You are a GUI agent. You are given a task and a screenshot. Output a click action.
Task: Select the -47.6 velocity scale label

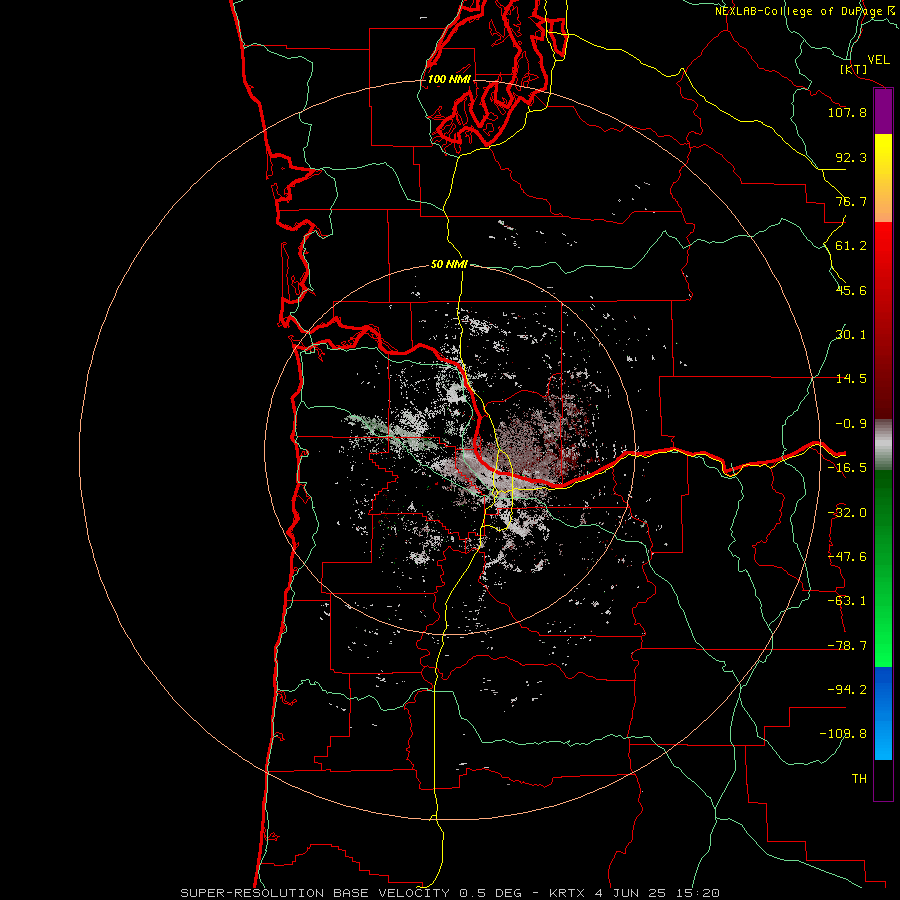847,557
